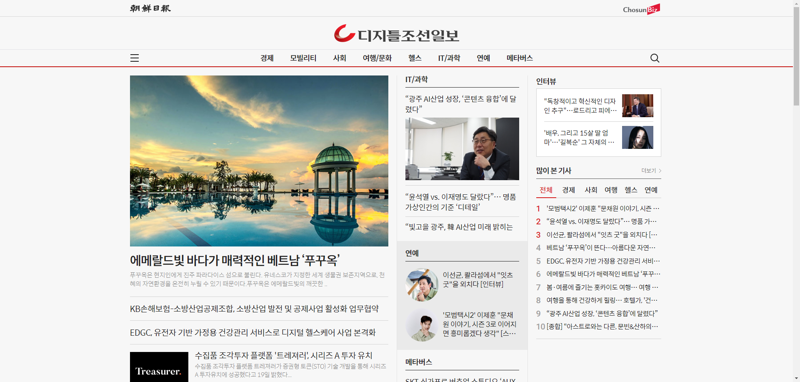
Task: Click the IT/과학 section heading
Action: click(x=416, y=80)
